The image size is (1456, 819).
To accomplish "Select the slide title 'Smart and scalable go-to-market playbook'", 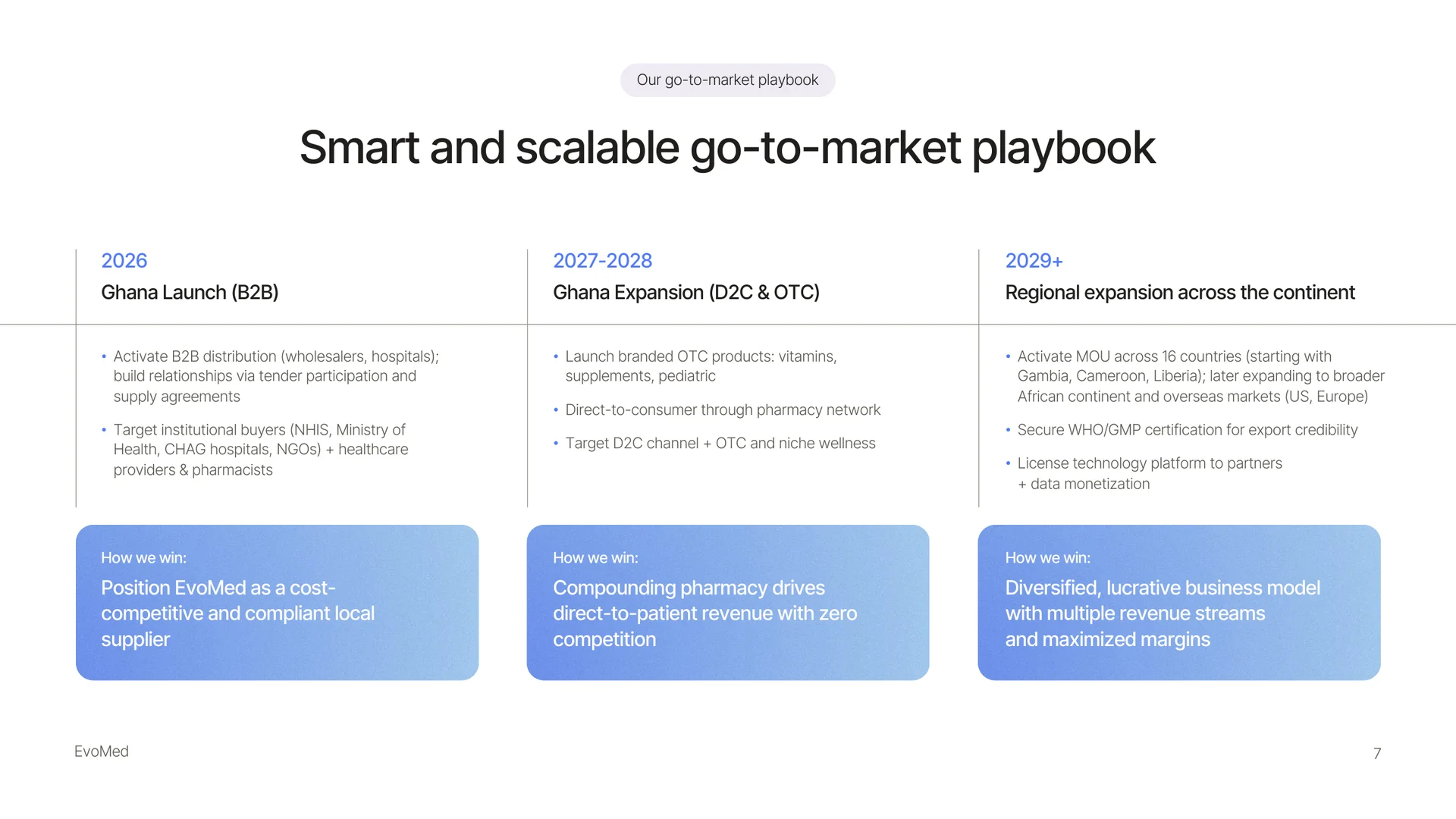I will (727, 147).
